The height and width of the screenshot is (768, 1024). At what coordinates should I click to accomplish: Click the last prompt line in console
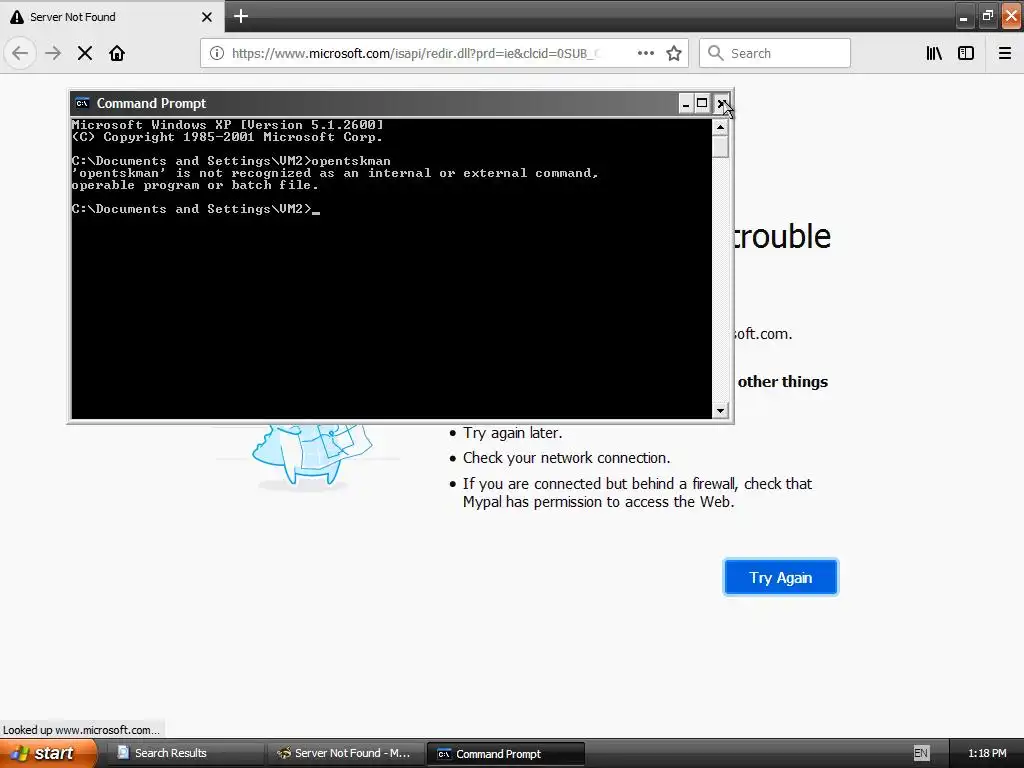coord(196,209)
